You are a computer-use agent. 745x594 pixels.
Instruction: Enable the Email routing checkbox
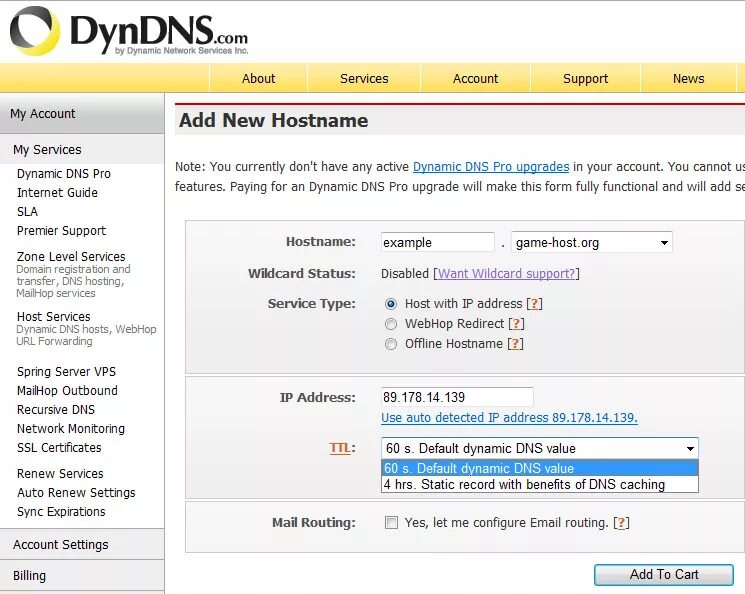[392, 523]
